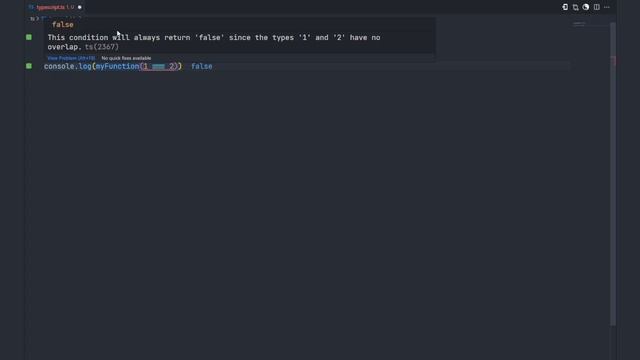Split the editor with the split icon
This screenshot has width=640, height=360.
tap(597, 7)
